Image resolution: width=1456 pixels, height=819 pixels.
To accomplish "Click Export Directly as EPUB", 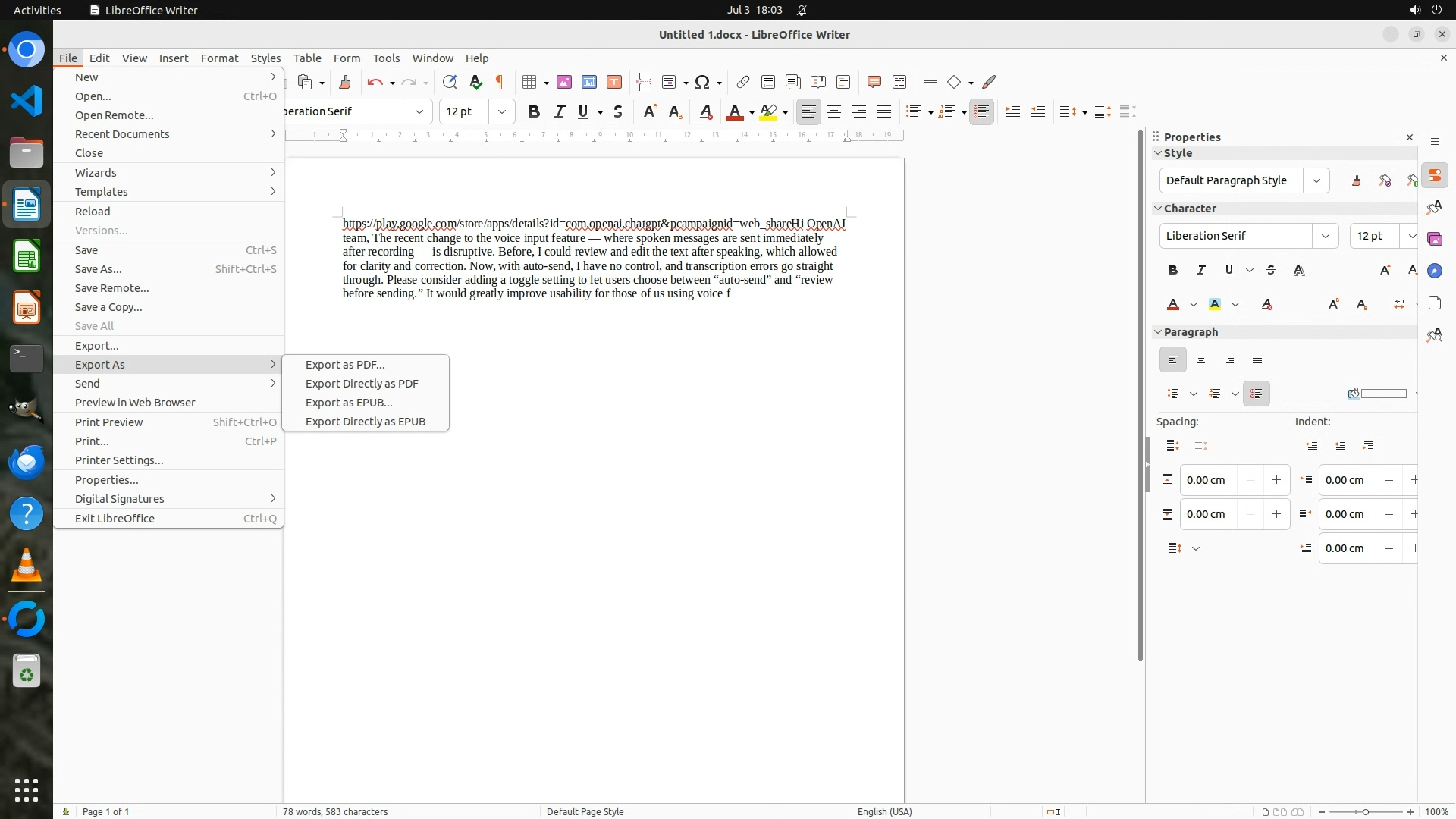I will click(366, 422).
